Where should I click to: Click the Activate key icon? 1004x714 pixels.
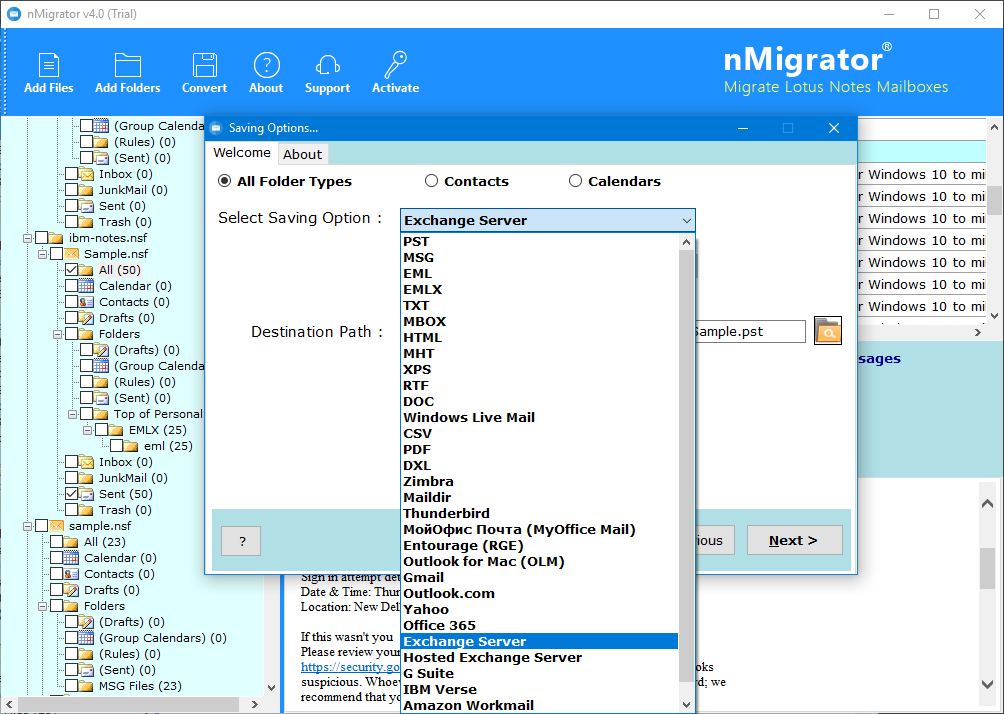[396, 65]
